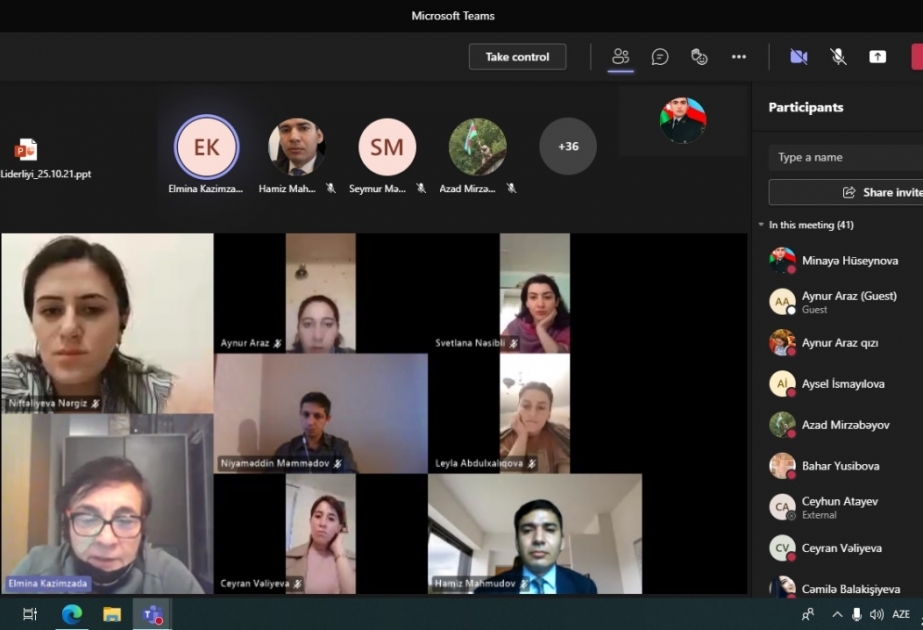The image size is (923, 630).
Task: Open the reactions icon in toolbar
Action: (699, 57)
